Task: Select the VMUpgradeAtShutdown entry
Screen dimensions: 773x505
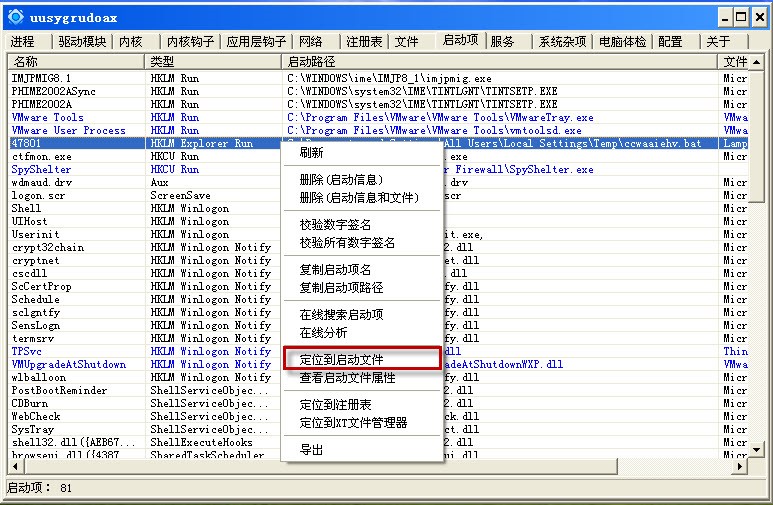Action: (379, 364)
